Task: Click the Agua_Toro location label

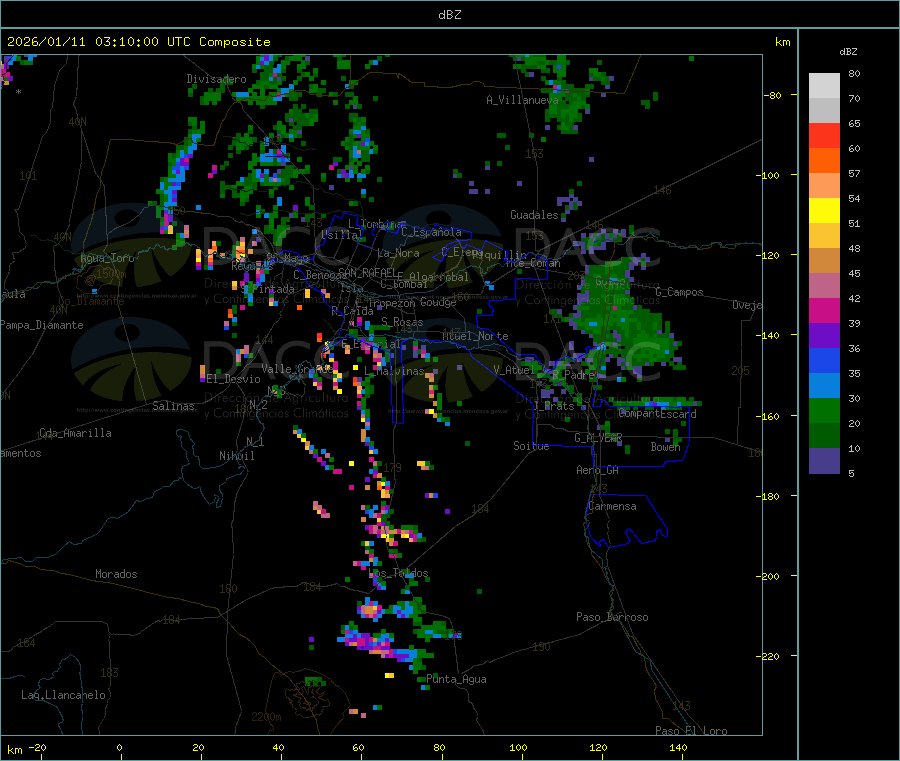Action: click(107, 258)
